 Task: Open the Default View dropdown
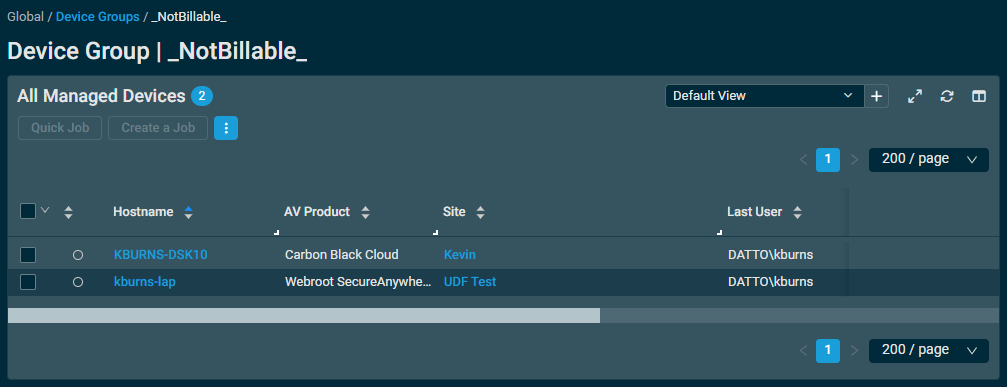(x=764, y=96)
